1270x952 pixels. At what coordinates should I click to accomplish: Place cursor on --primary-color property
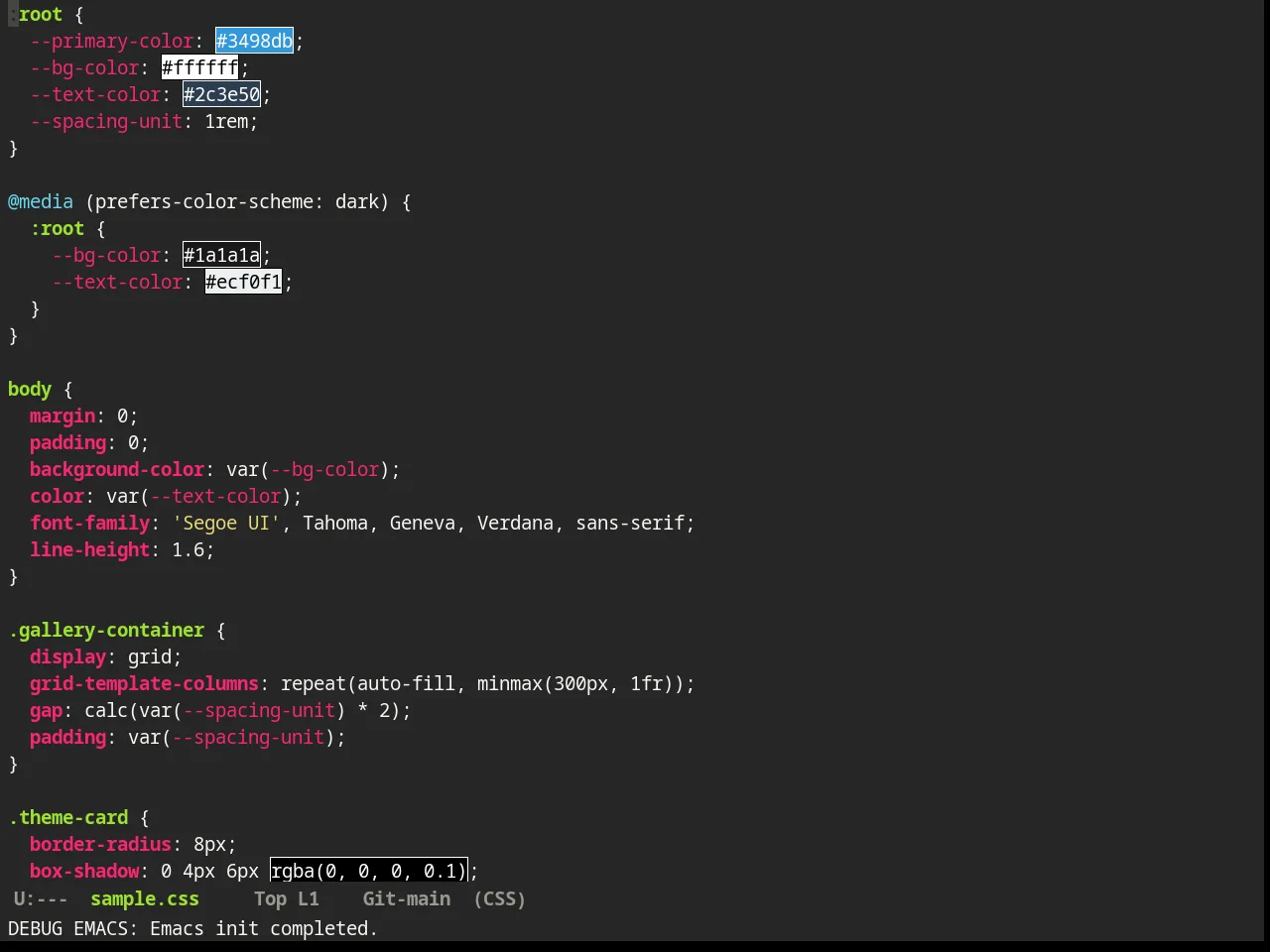click(x=112, y=41)
